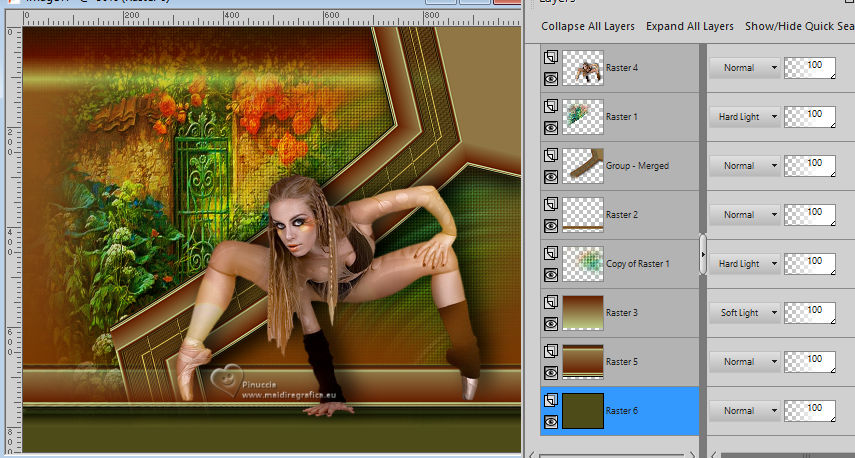Click the opacity field of Raster 2
This screenshot has height=458, width=855.
click(810, 215)
